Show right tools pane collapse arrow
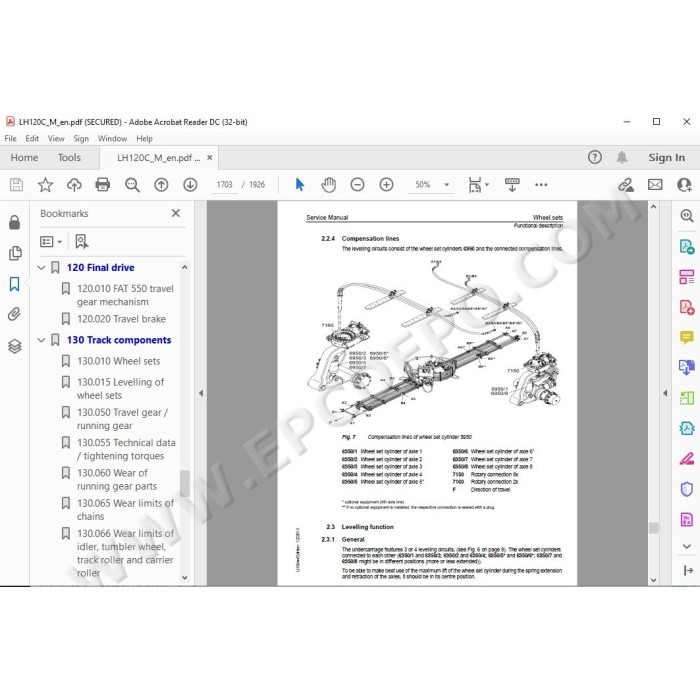This screenshot has height=700, width=700. coord(665,393)
